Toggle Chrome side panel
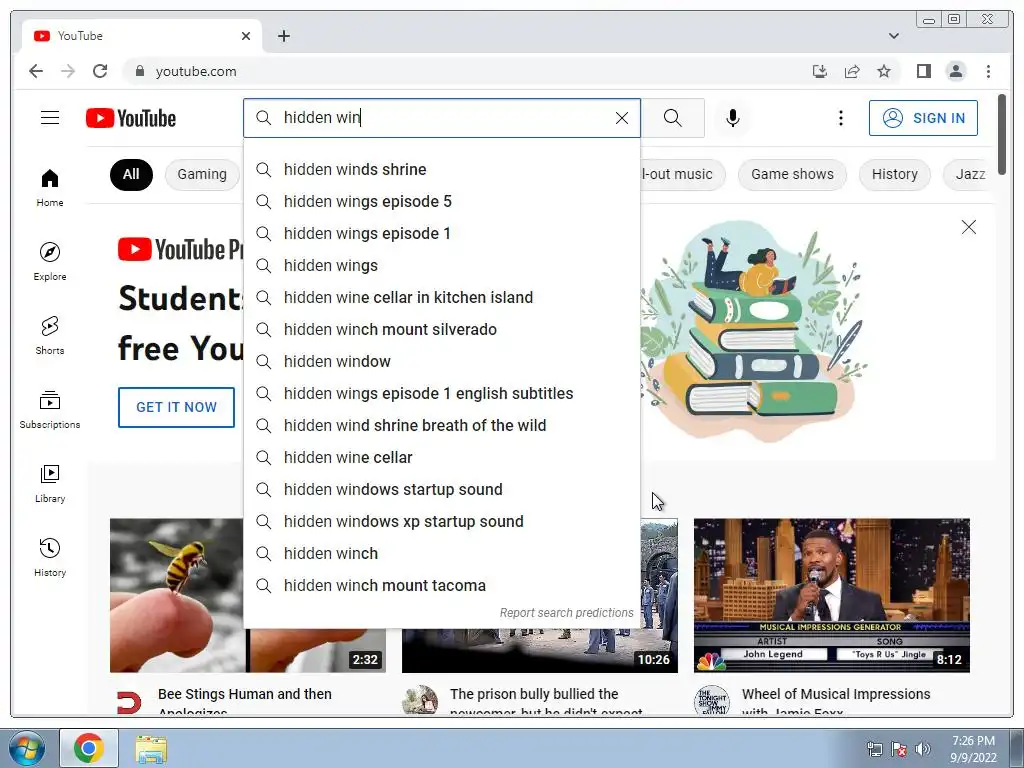Image resolution: width=1024 pixels, height=768 pixels. pos(923,71)
